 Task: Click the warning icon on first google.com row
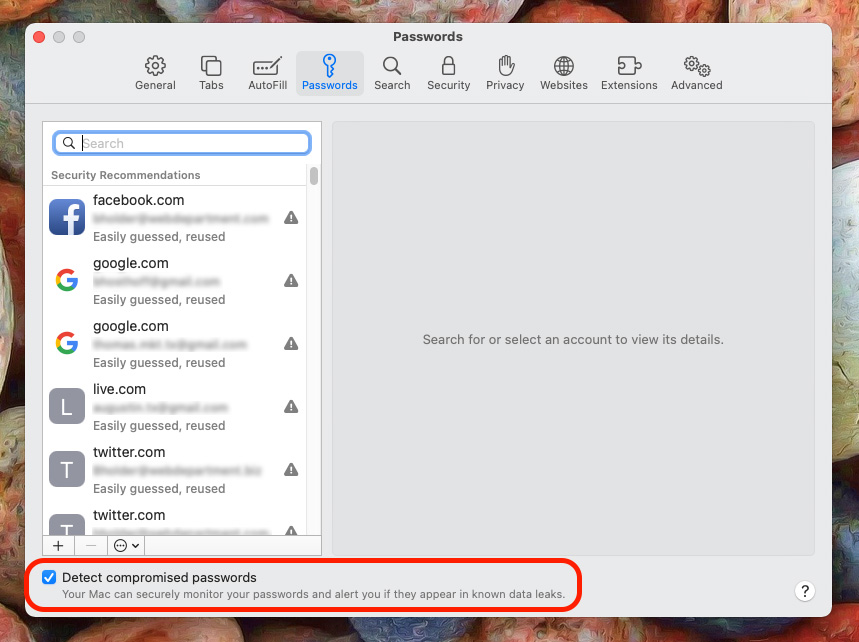point(291,281)
